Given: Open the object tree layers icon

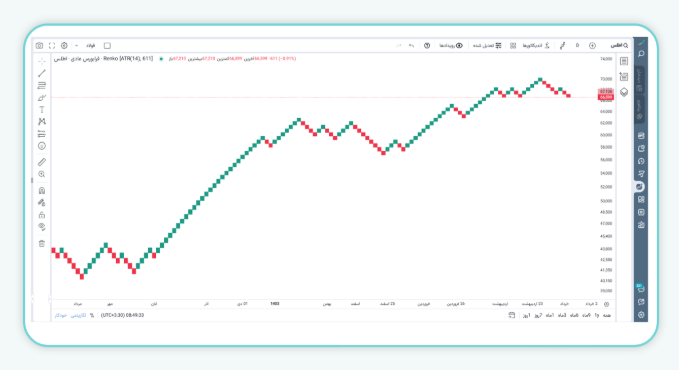Looking at the screenshot, I should pyautogui.click(x=624, y=92).
